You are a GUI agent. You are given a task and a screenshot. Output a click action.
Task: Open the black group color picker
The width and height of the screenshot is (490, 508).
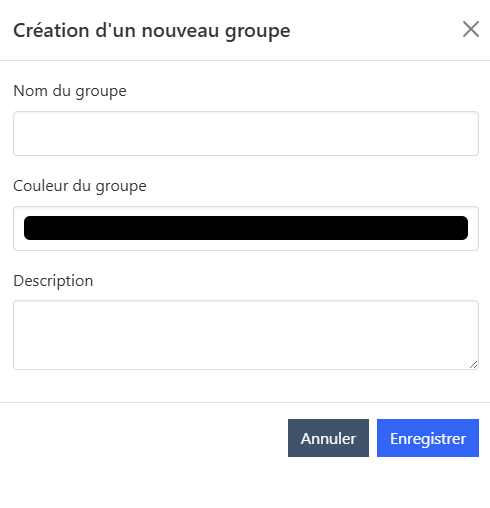click(x=246, y=228)
